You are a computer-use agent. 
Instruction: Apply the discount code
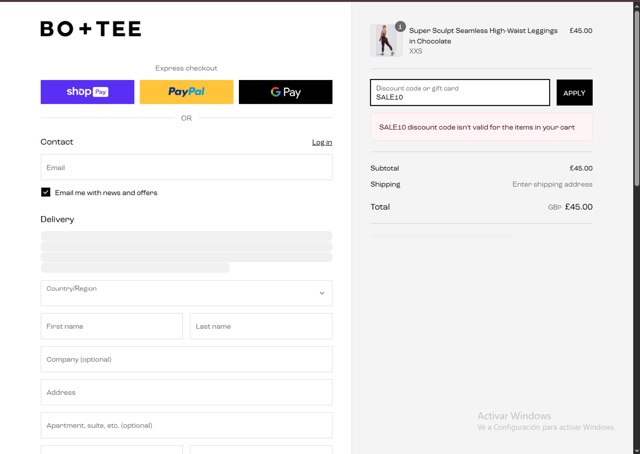(575, 93)
